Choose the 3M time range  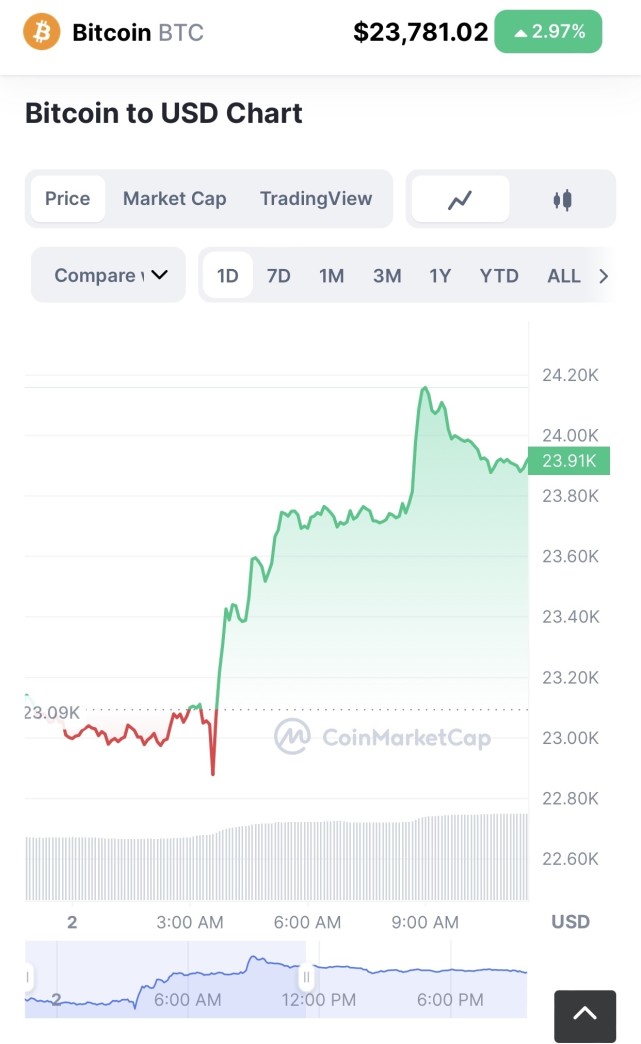[387, 275]
